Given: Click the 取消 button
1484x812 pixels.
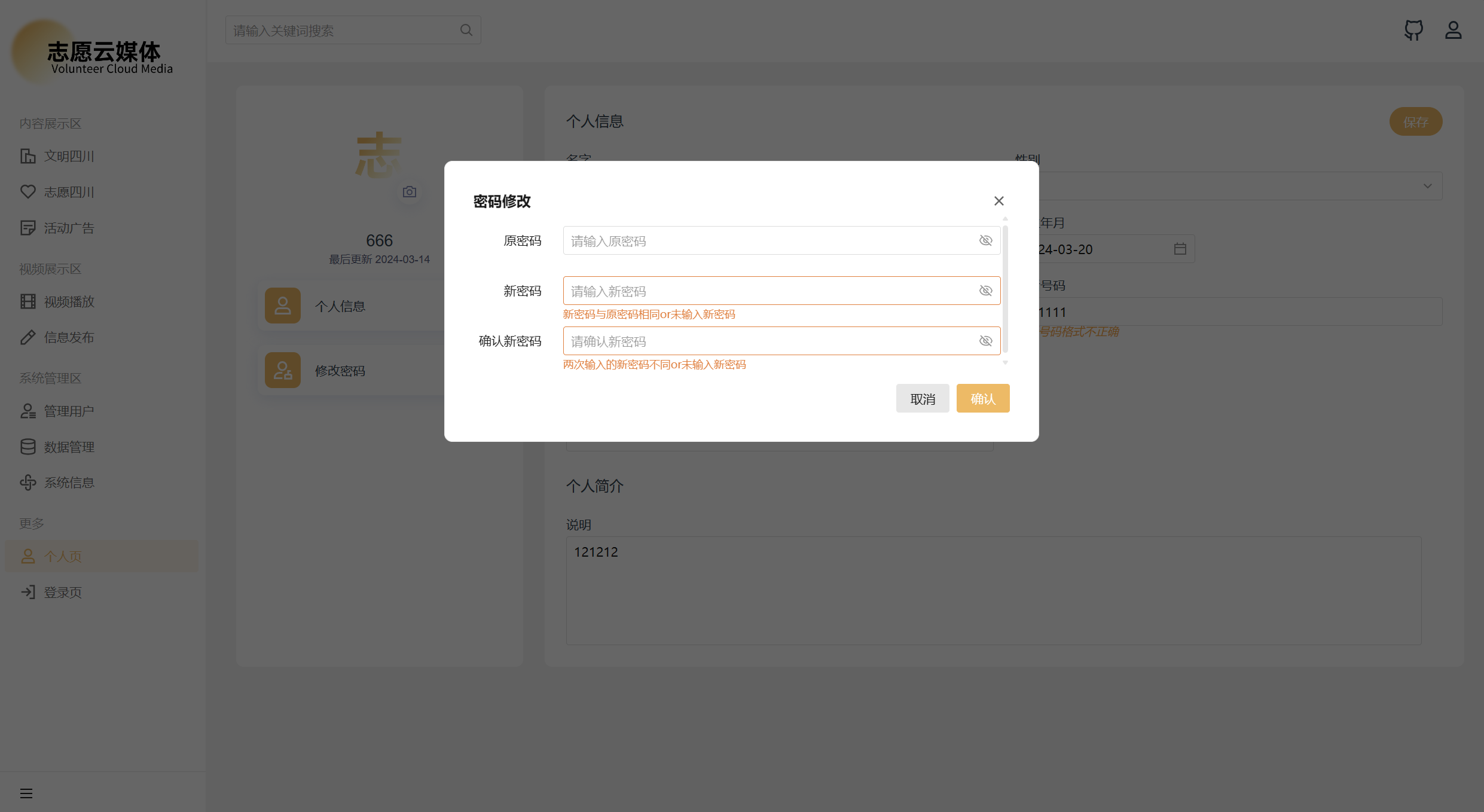Looking at the screenshot, I should (x=922, y=399).
